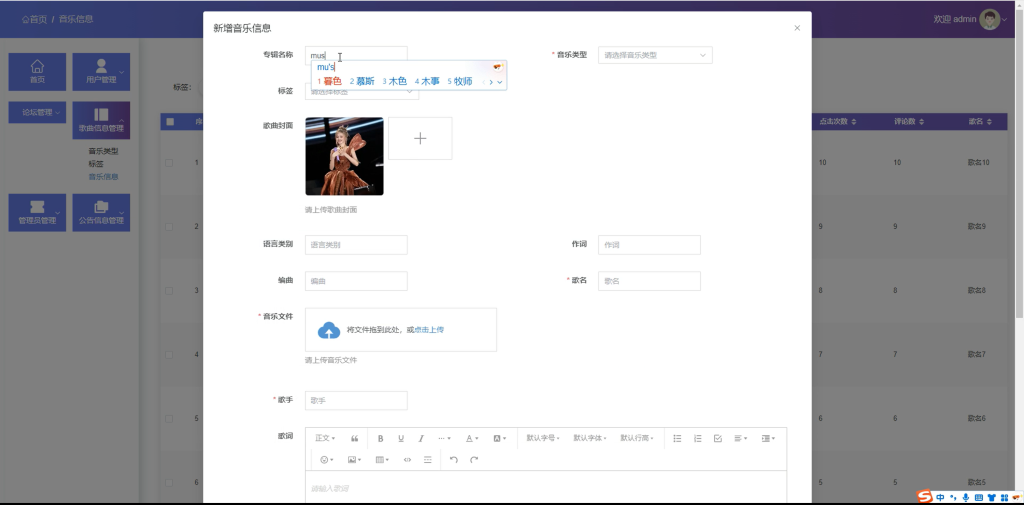Open the emoji picker dropdown

[327, 460]
